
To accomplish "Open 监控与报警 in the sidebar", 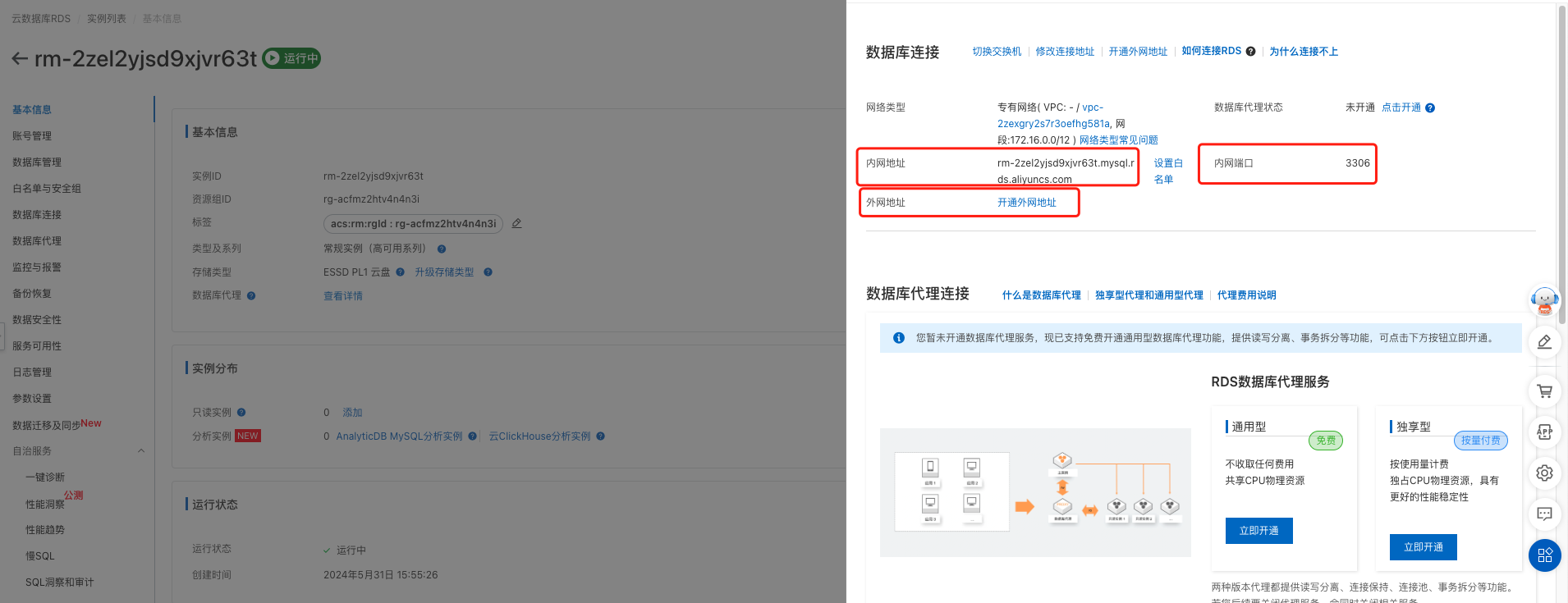I will pyautogui.click(x=37, y=267).
